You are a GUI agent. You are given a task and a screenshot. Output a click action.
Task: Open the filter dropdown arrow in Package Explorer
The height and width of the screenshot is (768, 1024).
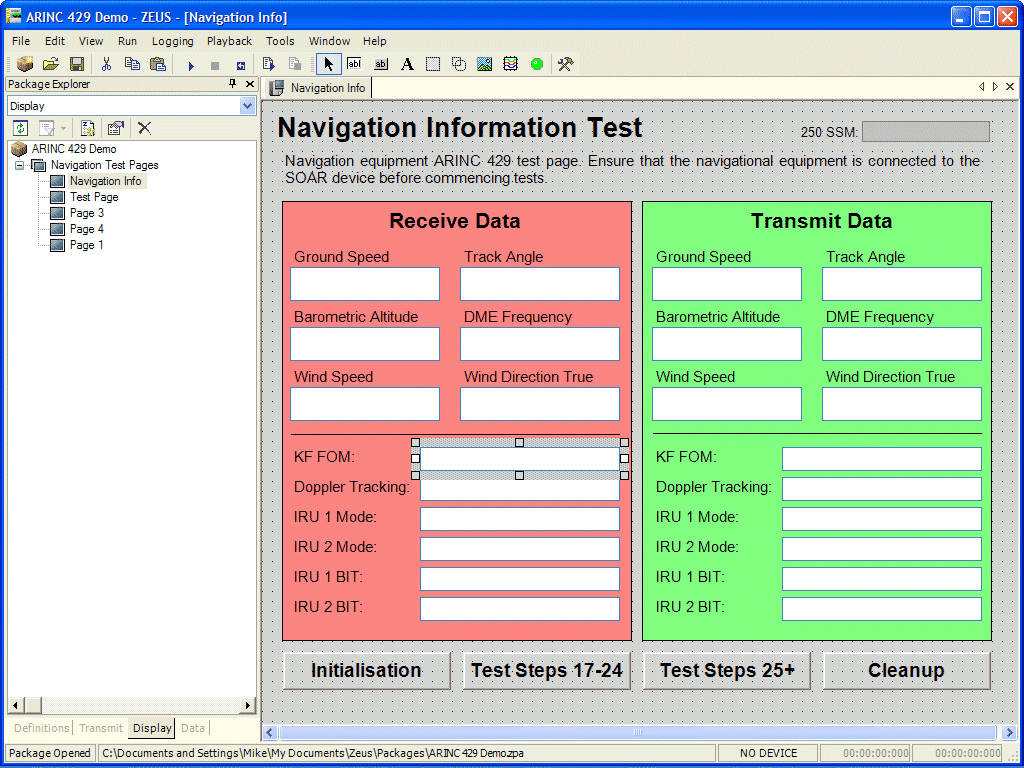63,128
